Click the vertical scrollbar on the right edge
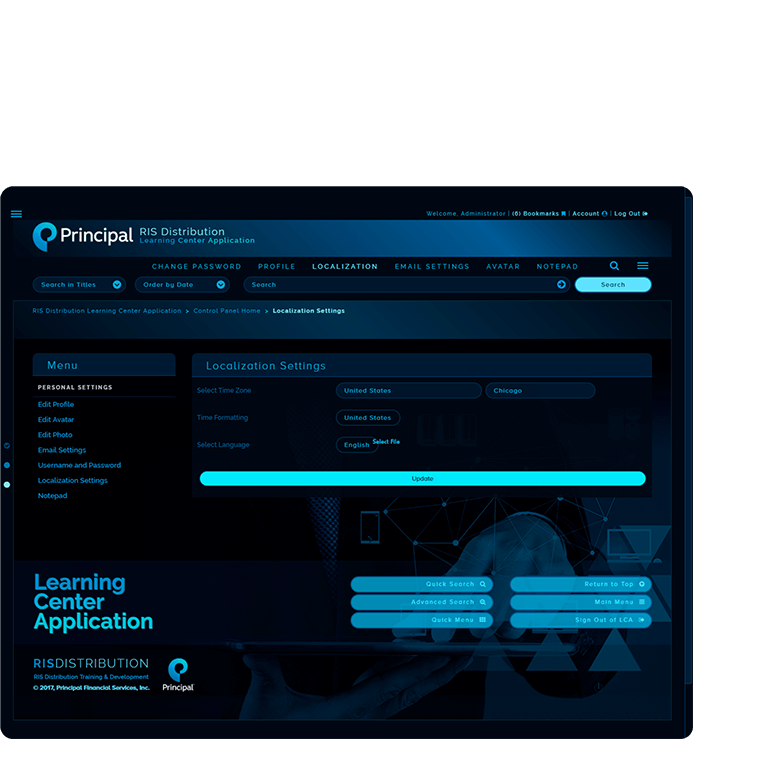 (x=689, y=441)
